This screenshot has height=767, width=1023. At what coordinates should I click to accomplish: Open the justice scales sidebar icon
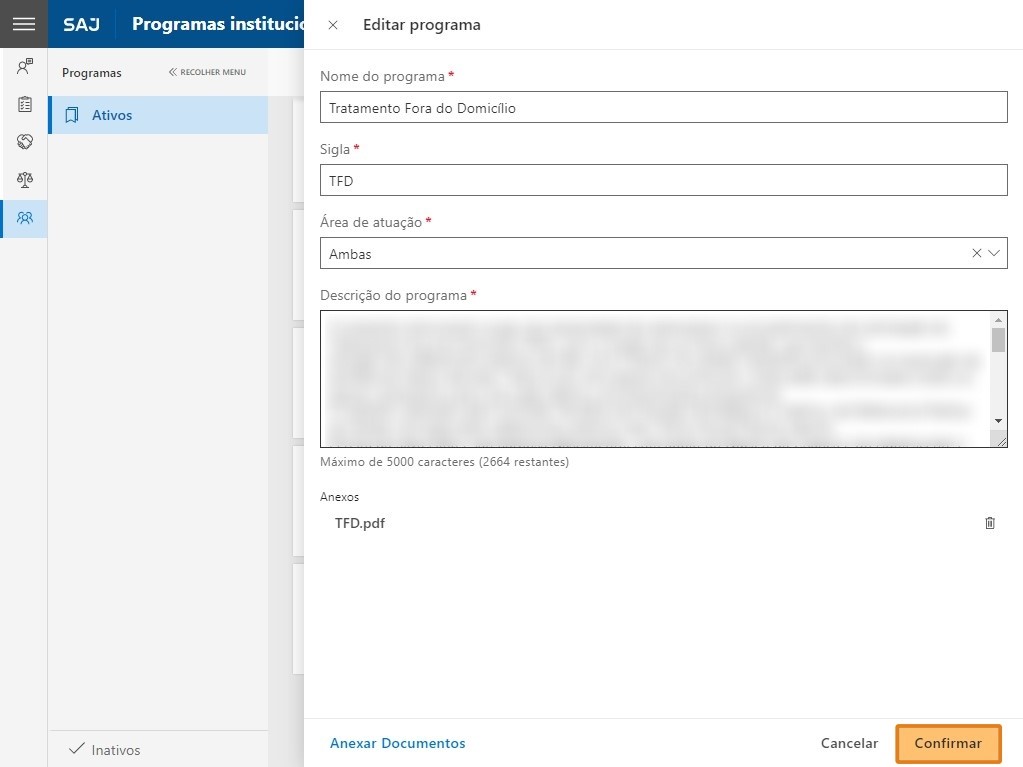point(25,179)
